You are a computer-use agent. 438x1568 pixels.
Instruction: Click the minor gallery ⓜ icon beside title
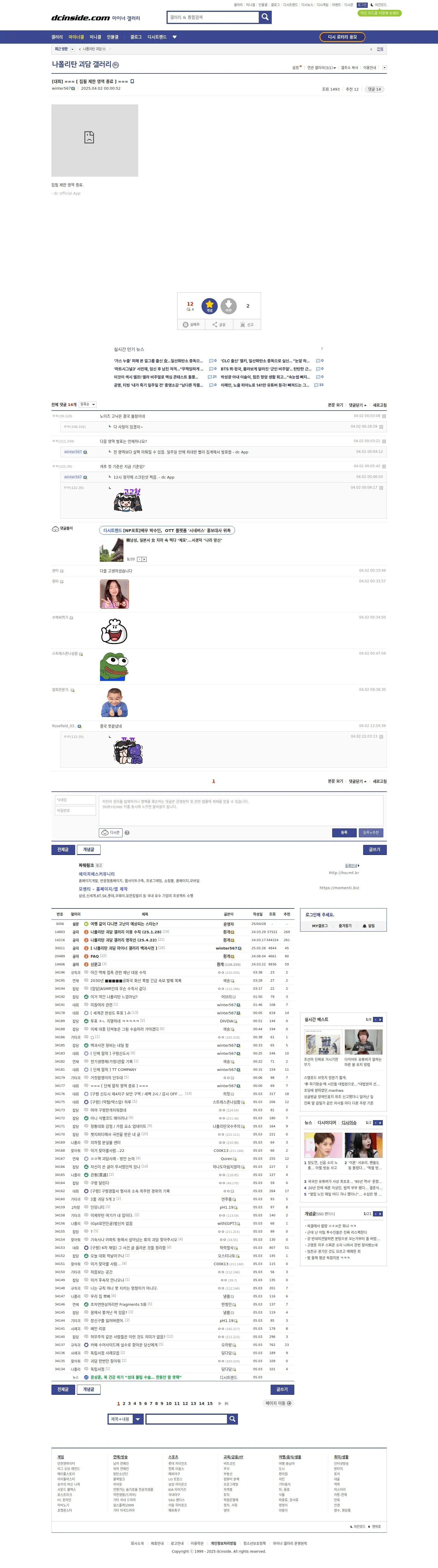click(x=116, y=65)
